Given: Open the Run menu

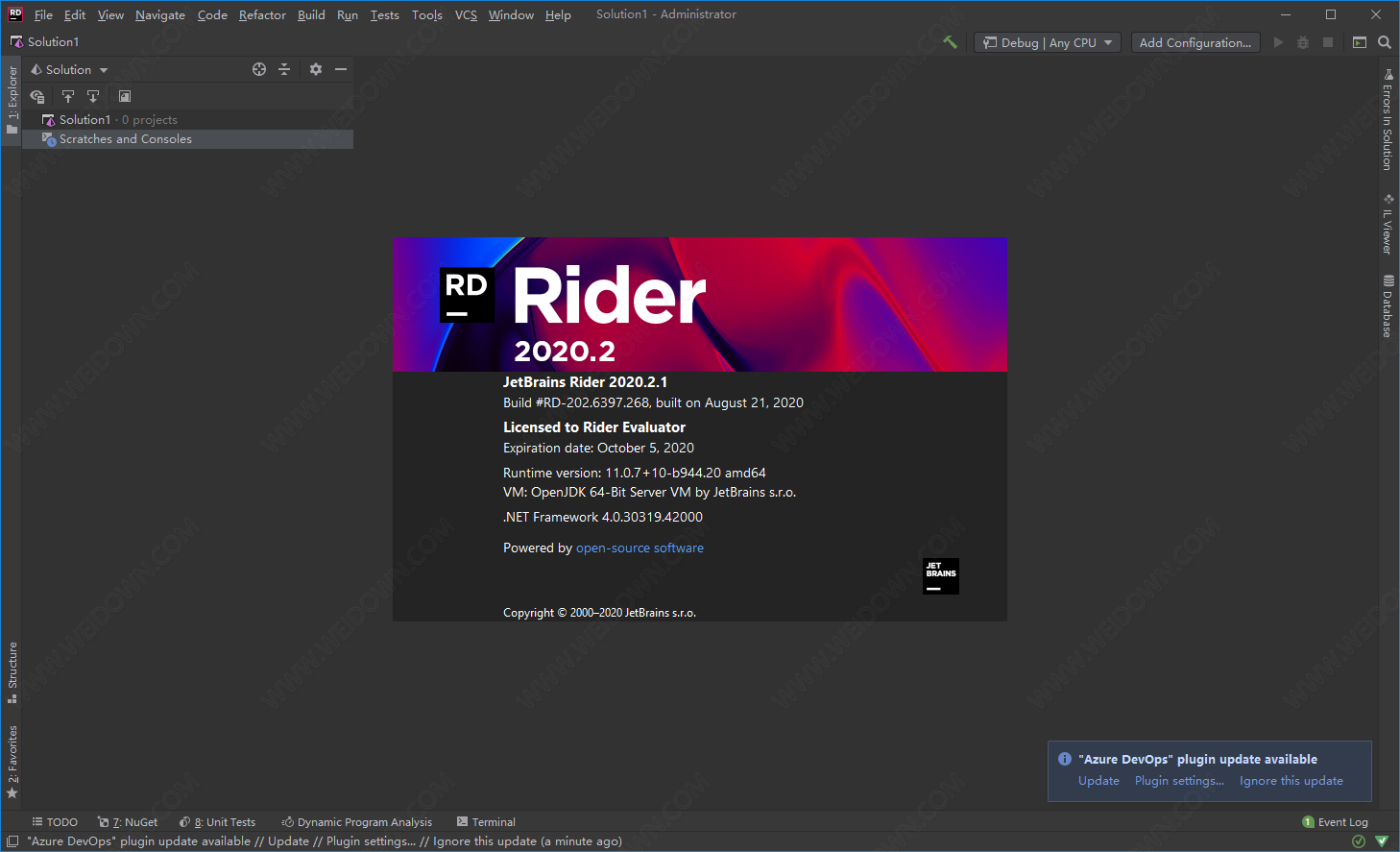Looking at the screenshot, I should pyautogui.click(x=348, y=14).
